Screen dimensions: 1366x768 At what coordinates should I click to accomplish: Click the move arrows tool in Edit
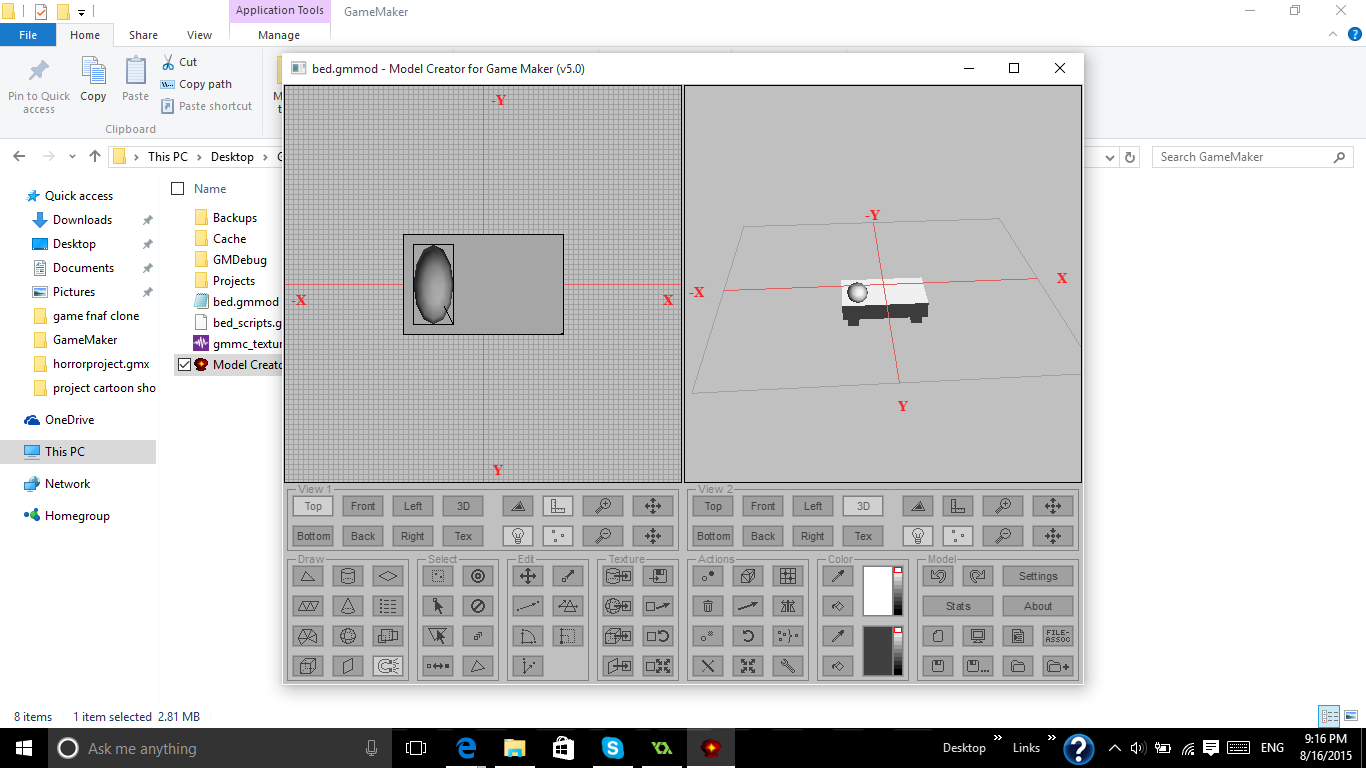point(528,576)
